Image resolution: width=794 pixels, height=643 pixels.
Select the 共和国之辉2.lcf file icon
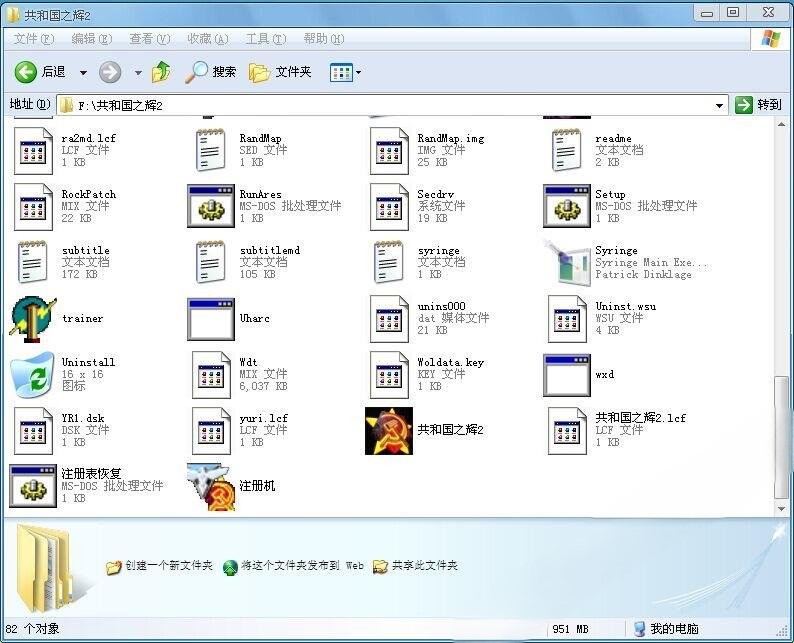click(567, 431)
